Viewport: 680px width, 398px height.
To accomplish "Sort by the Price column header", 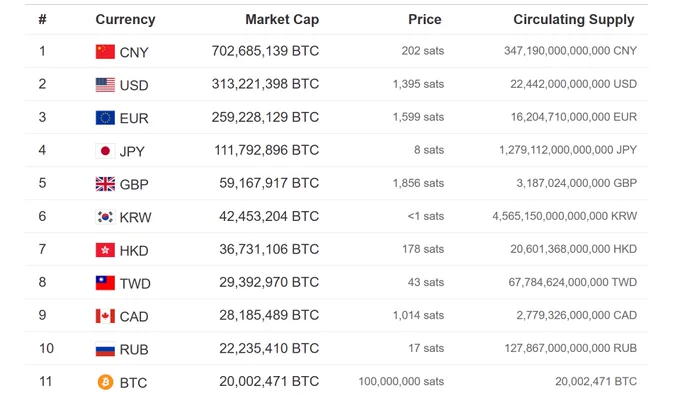I will tap(425, 20).
